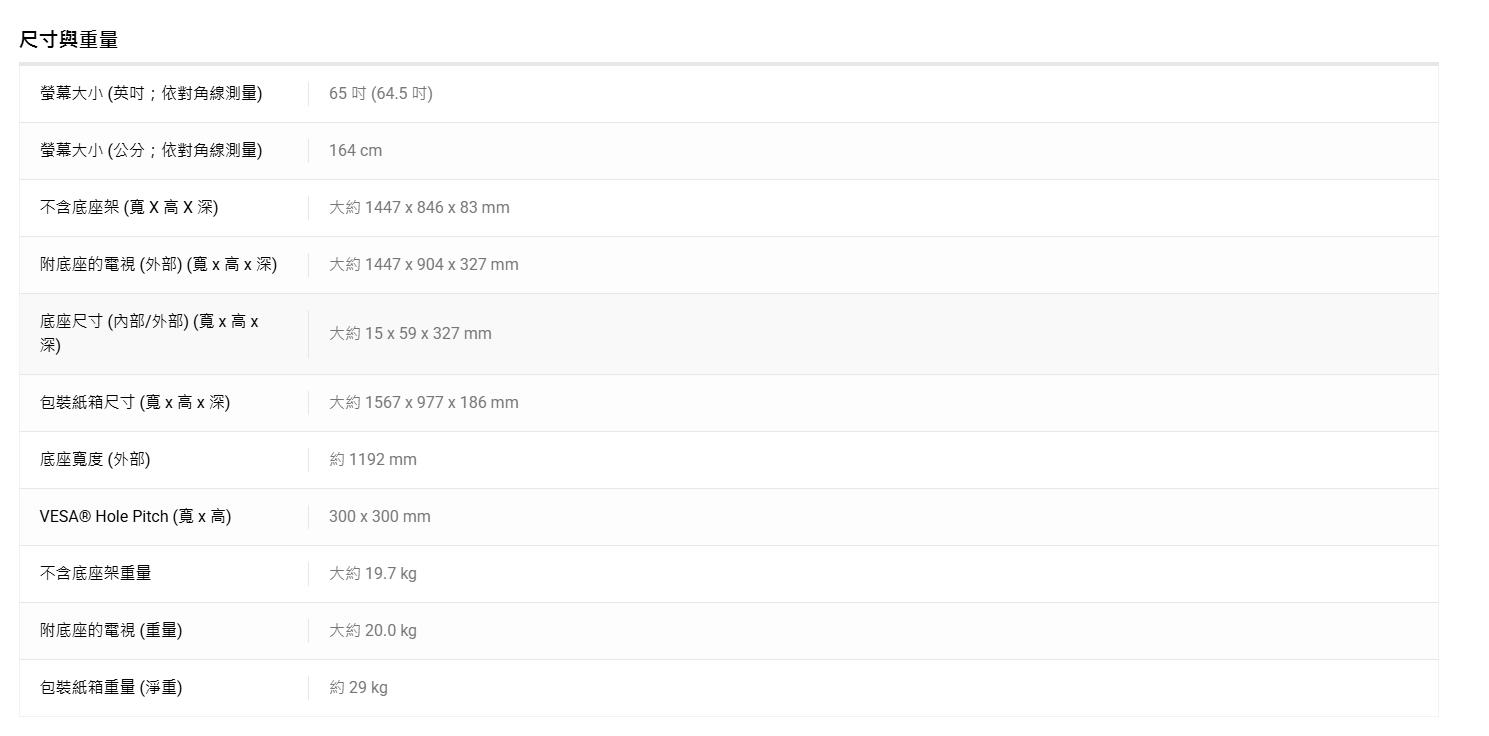Click the 尺寸與重量 section heading
Screen dimensions: 1489x736
[69, 40]
